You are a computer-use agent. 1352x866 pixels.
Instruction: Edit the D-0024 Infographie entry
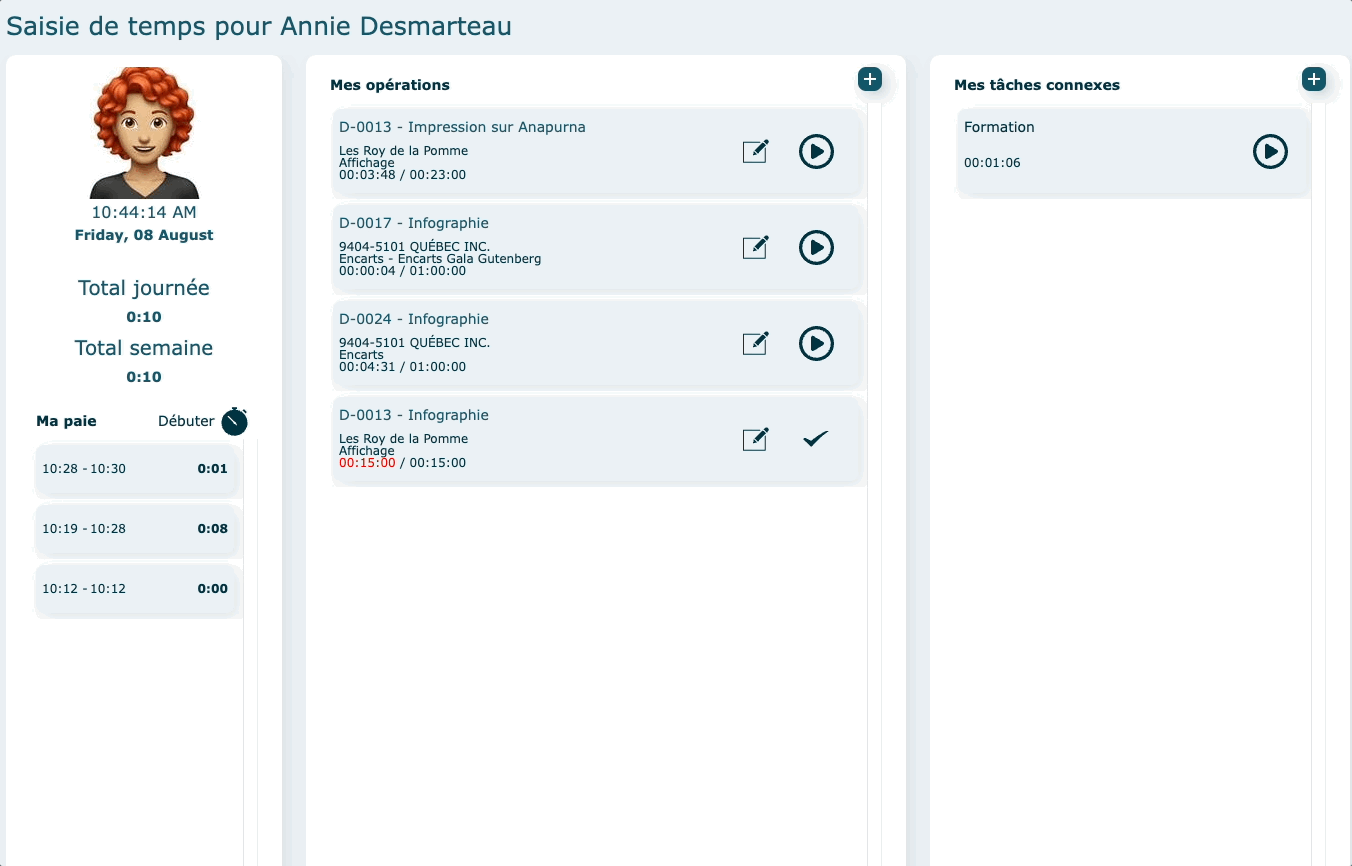tap(755, 344)
